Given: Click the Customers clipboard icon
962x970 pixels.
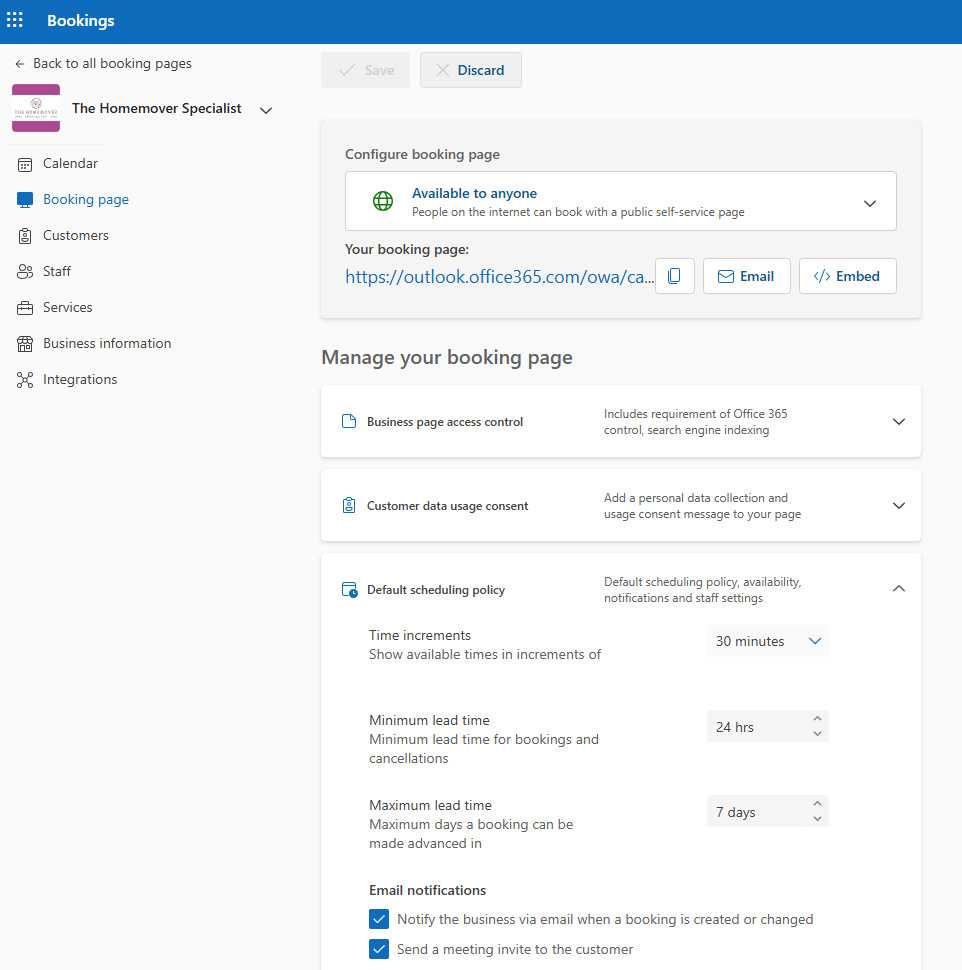Looking at the screenshot, I should 25,236.
